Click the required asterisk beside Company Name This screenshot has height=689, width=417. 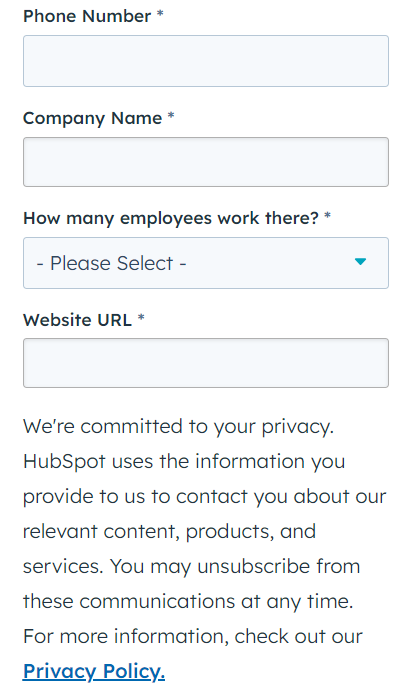tap(171, 116)
